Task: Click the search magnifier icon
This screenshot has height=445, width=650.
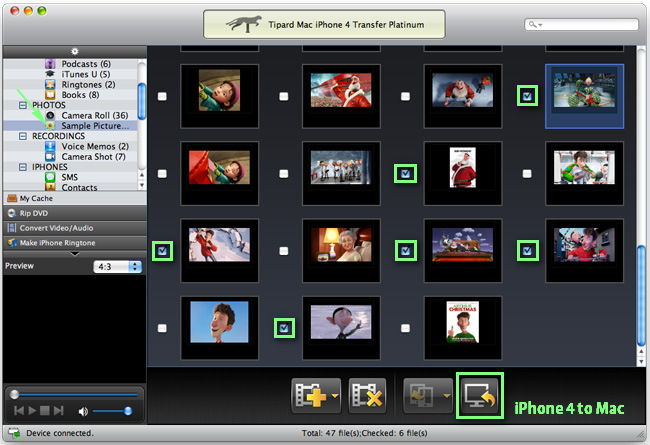Action: pyautogui.click(x=532, y=24)
